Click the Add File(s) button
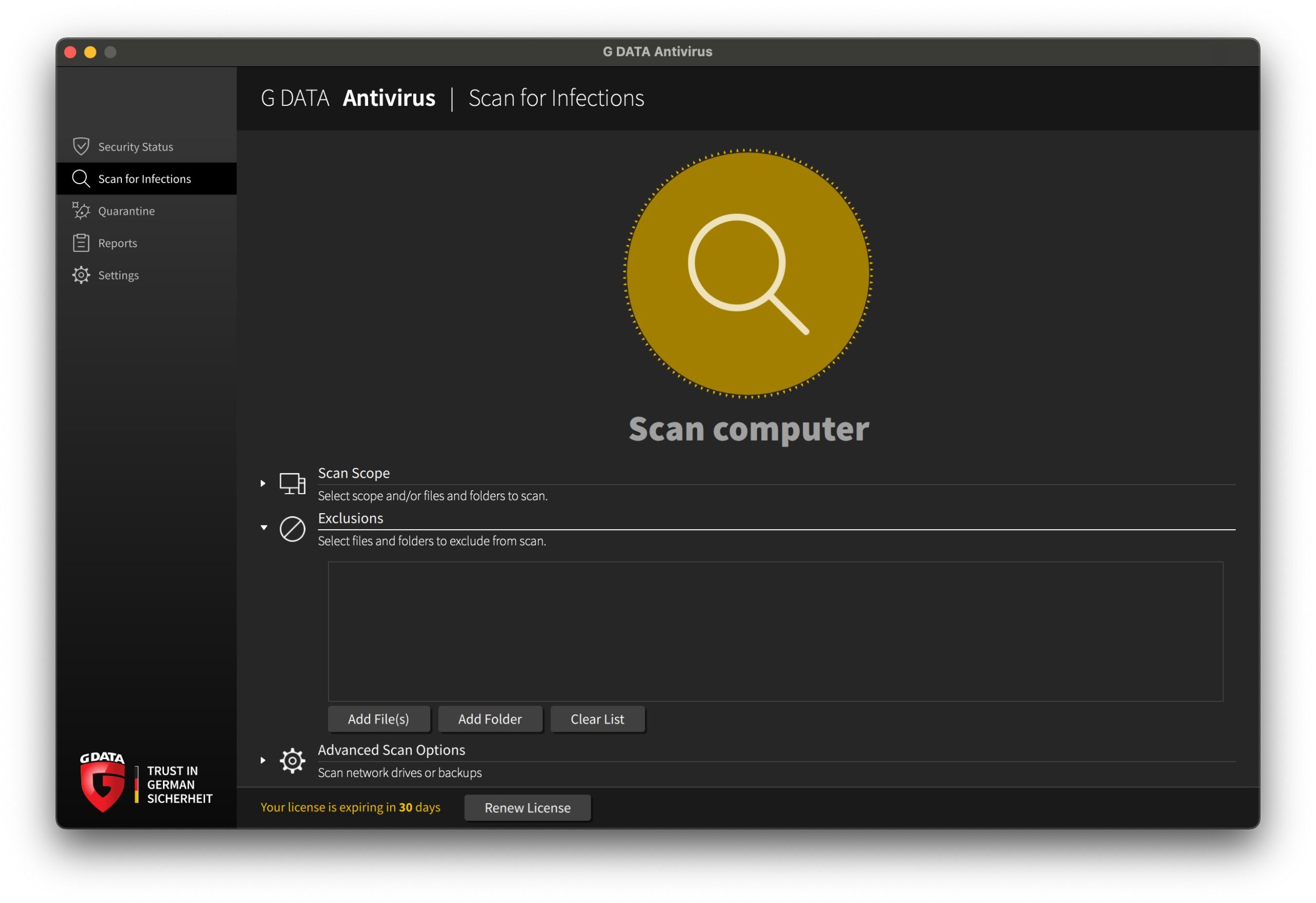 [378, 719]
